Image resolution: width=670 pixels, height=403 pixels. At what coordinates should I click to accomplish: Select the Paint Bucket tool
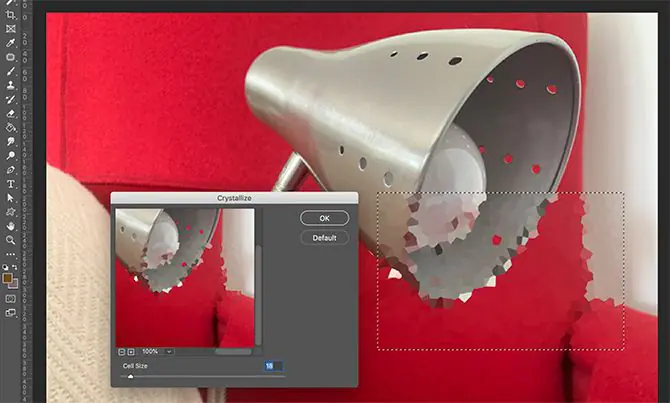coord(11,128)
